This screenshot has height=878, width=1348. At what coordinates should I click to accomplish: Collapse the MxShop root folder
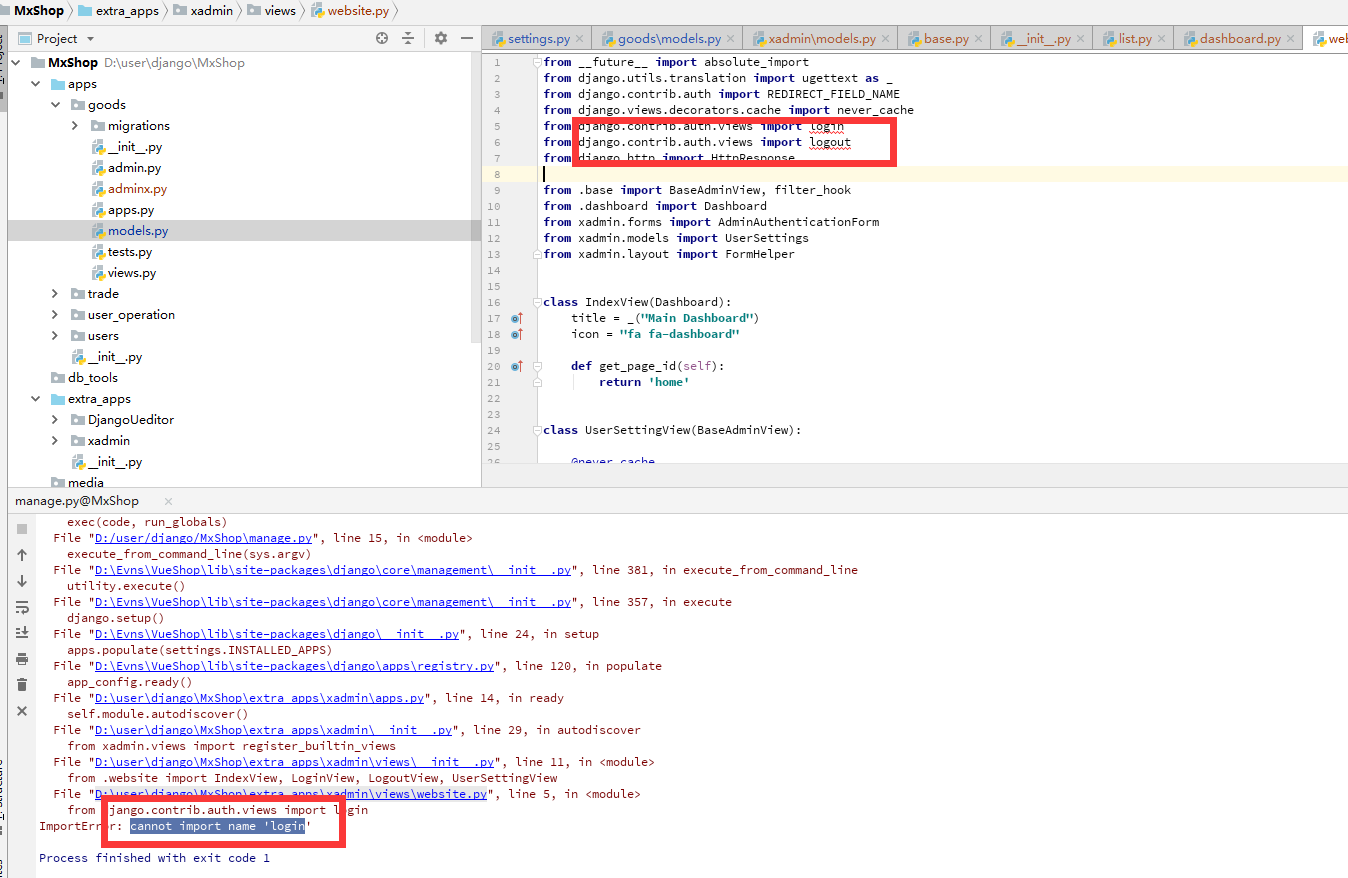point(17,62)
